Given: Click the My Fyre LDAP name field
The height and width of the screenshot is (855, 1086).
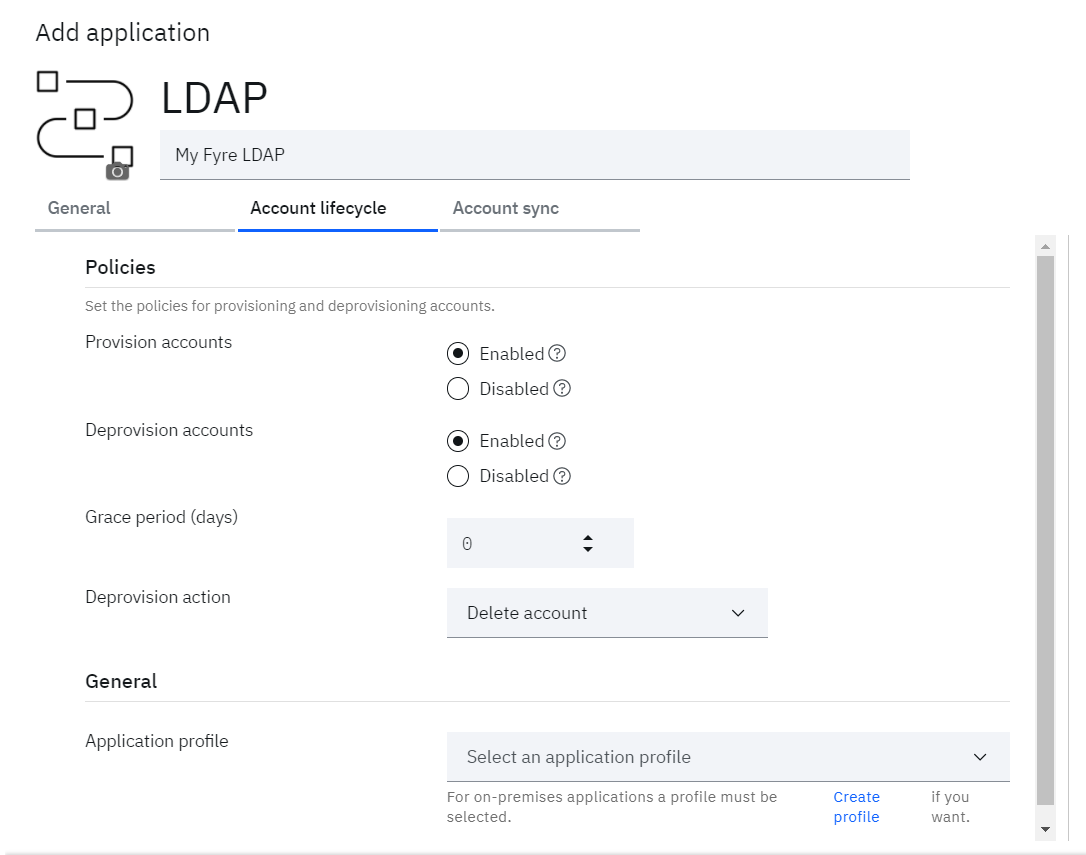Looking at the screenshot, I should (535, 155).
